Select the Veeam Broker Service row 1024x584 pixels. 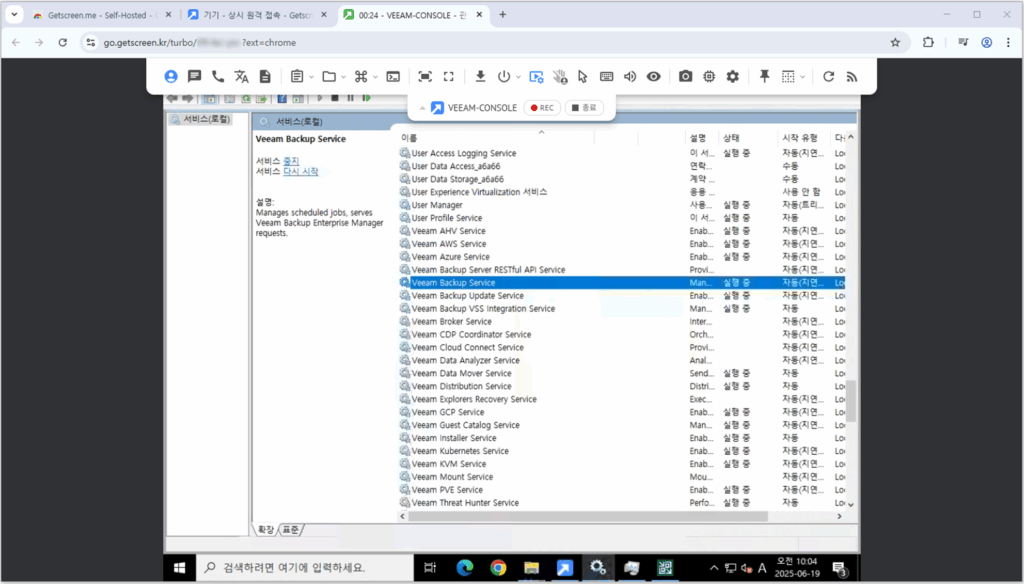pos(622,321)
